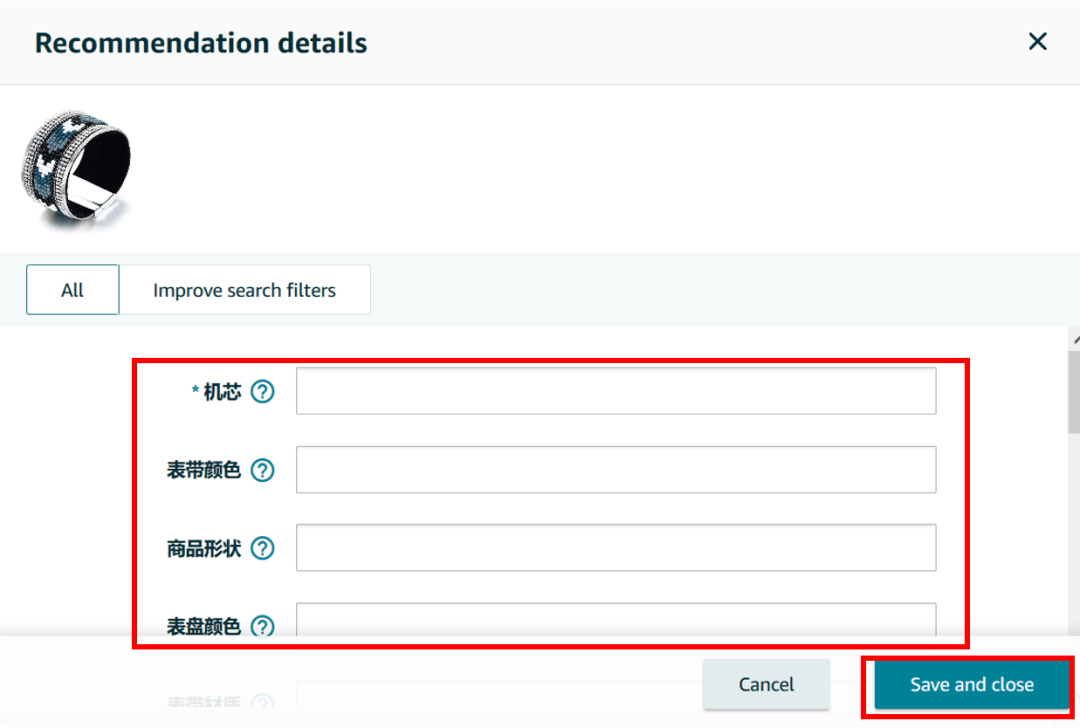Click the 表盘颜色 label text
The width and height of the screenshot is (1080, 728).
click(204, 626)
